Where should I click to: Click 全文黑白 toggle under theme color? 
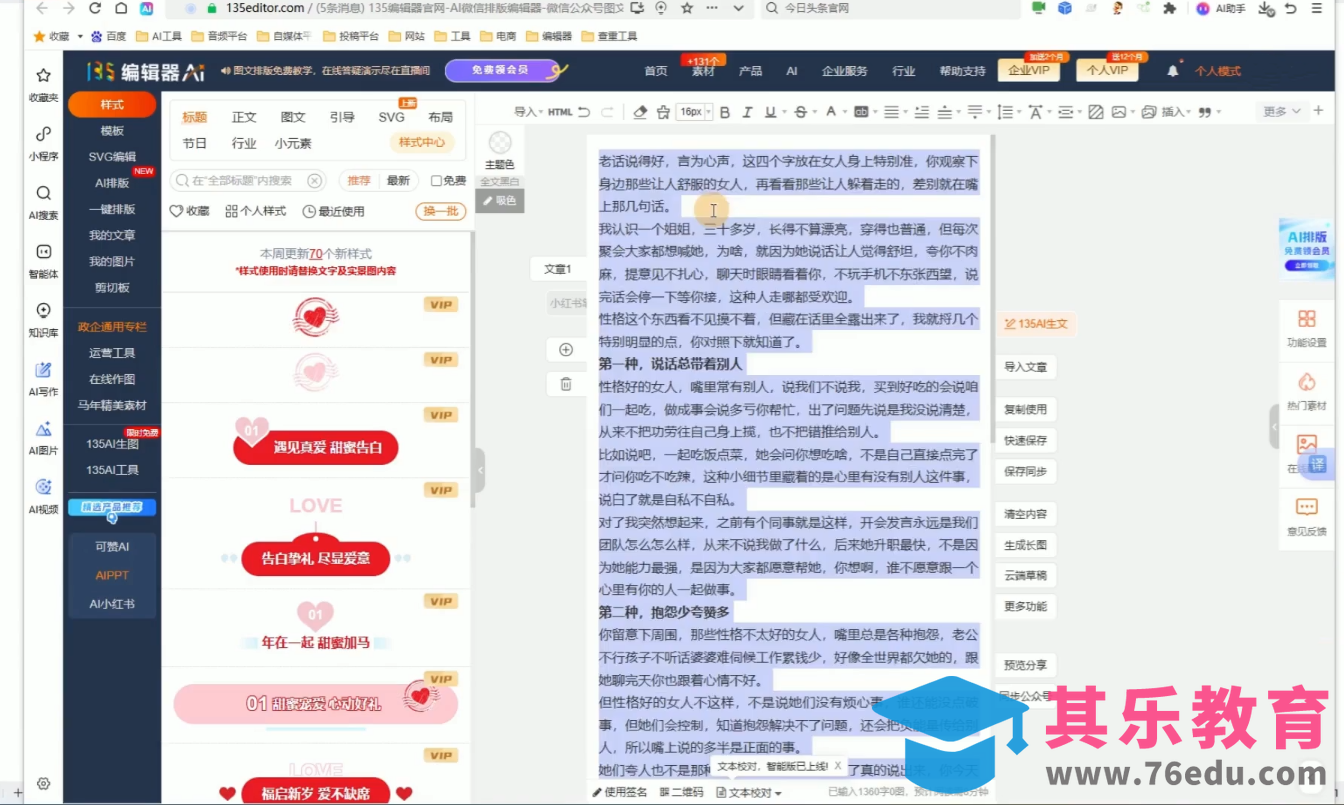pos(499,181)
